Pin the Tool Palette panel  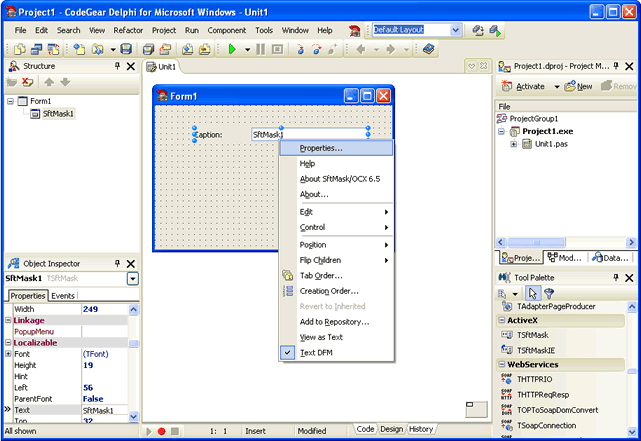click(x=616, y=278)
